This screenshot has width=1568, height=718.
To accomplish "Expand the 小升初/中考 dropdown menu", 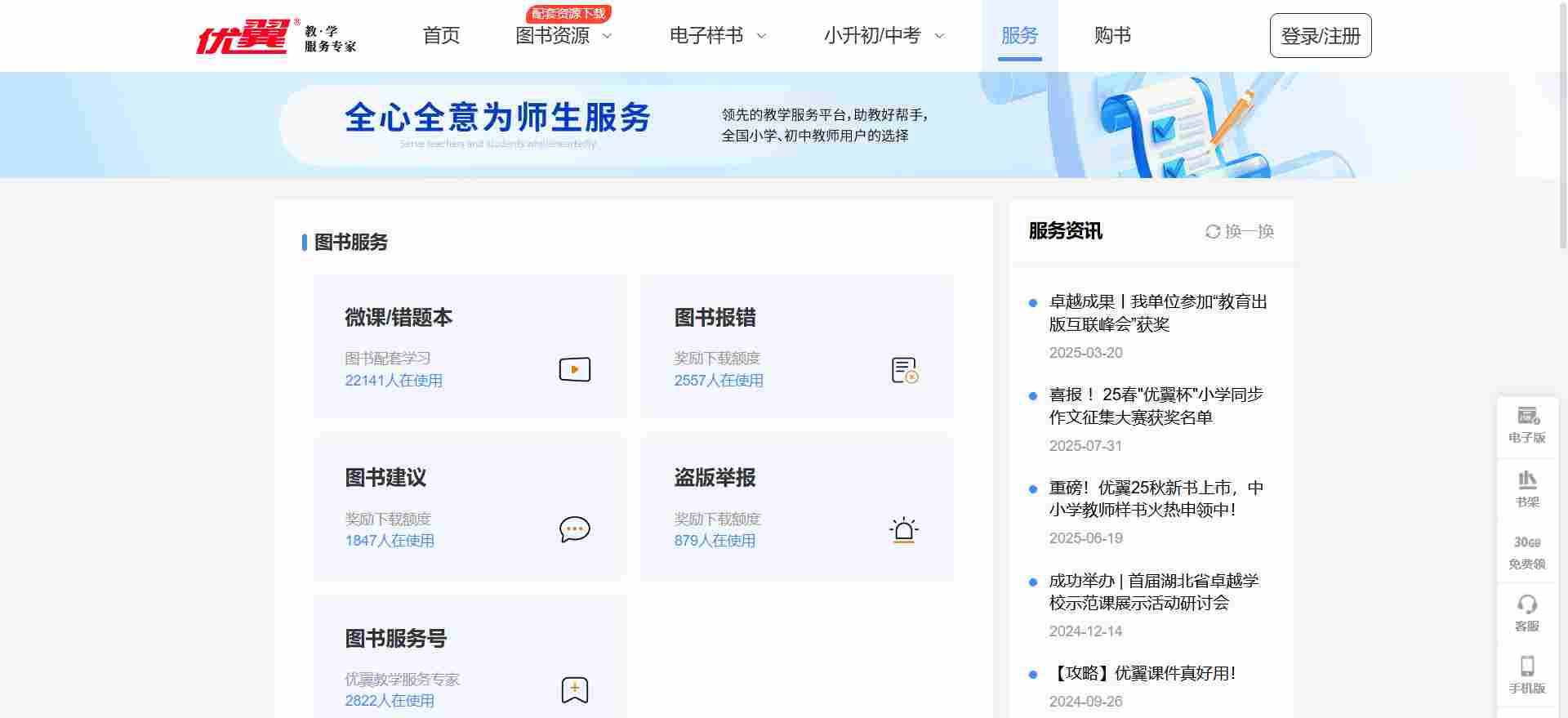I will pyautogui.click(x=883, y=36).
